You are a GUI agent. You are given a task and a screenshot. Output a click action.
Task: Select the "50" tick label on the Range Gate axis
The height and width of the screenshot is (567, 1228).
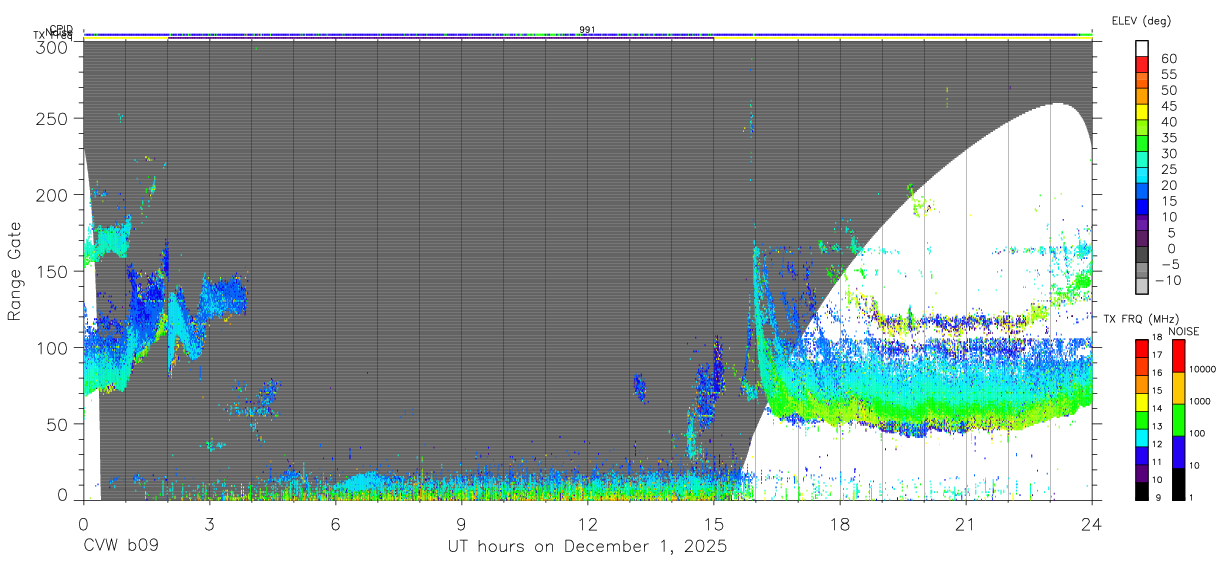click(x=58, y=424)
